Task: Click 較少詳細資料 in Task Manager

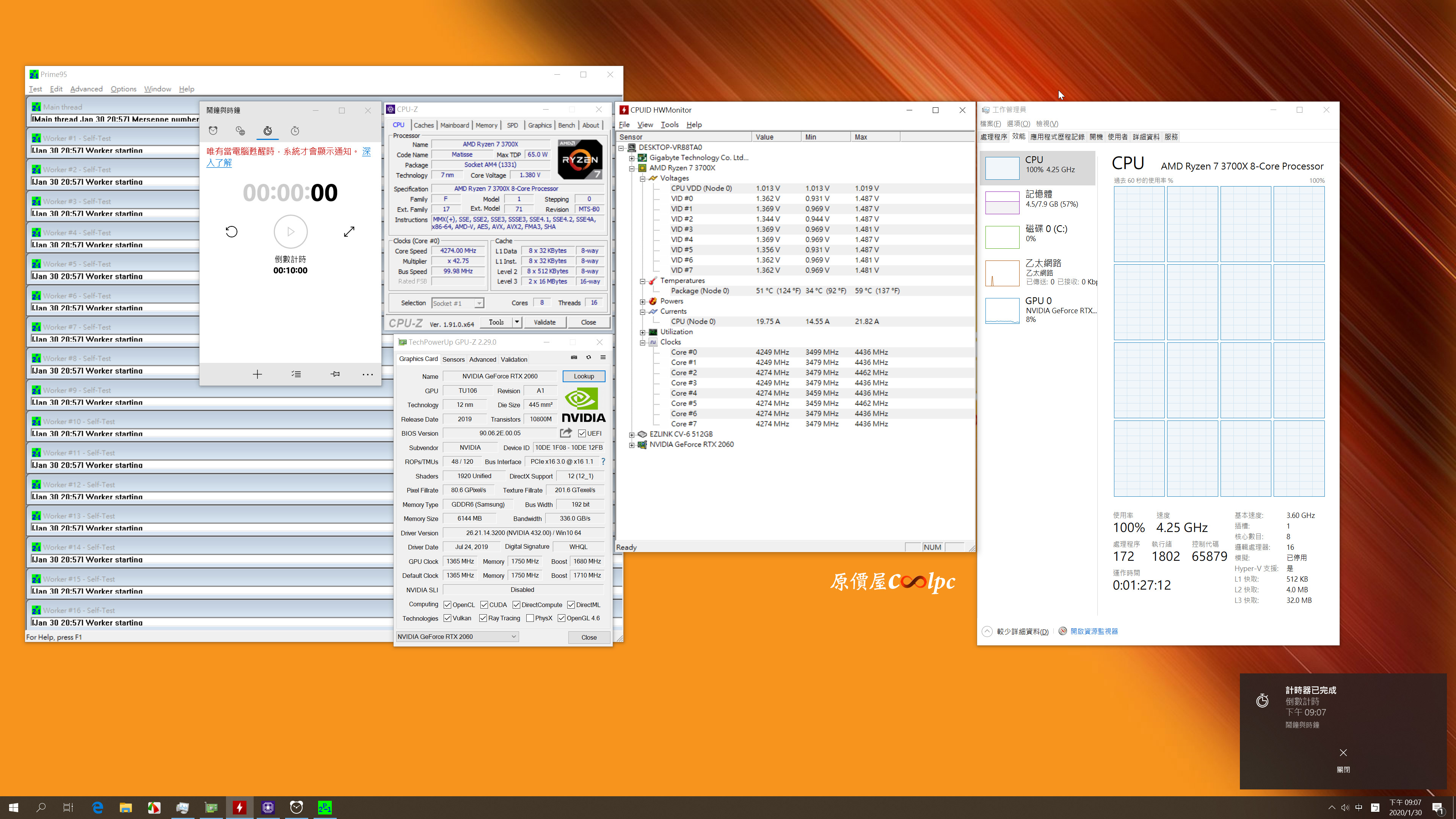Action: click(x=1022, y=631)
